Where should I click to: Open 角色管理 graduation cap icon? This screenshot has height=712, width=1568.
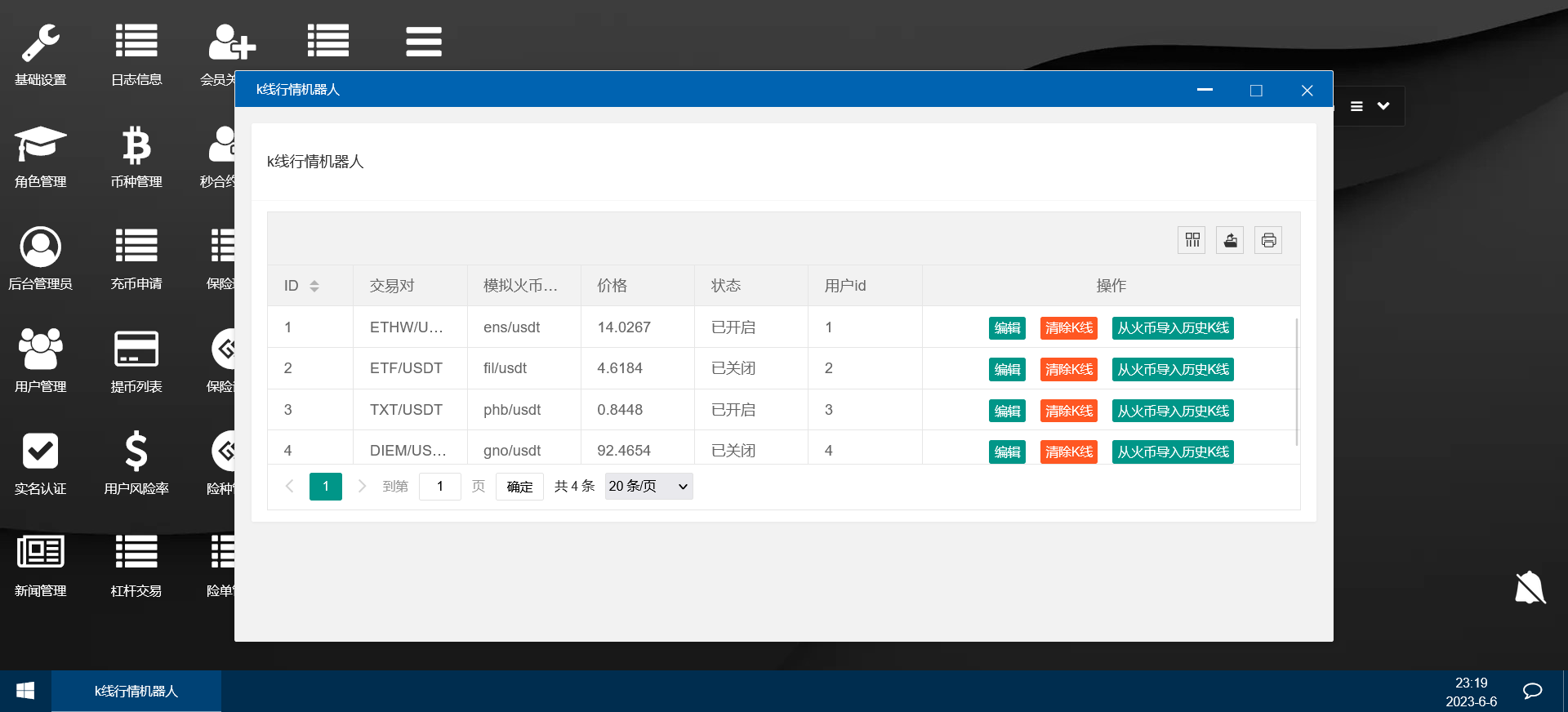click(40, 145)
